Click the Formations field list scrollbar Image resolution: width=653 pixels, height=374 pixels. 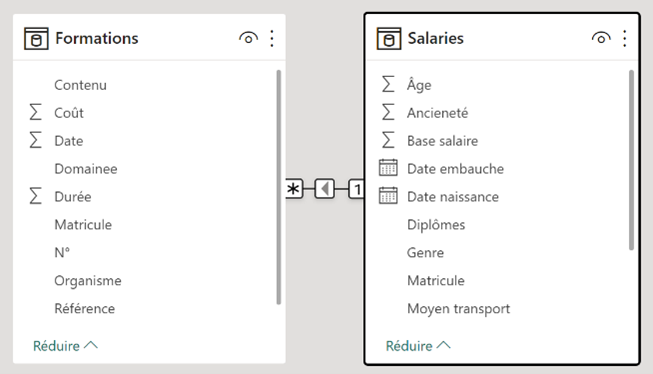coord(279,187)
